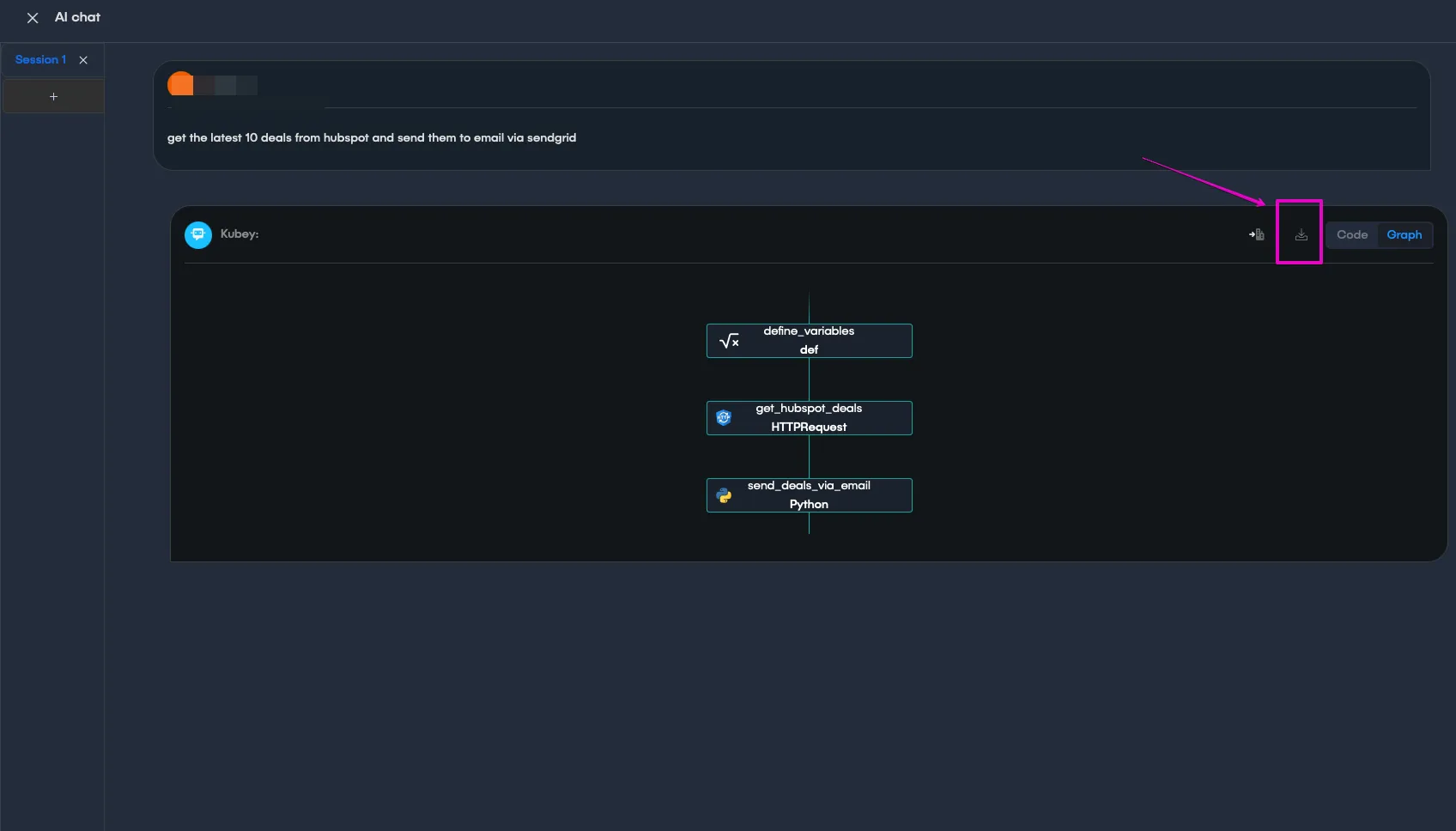Click the Kubey chatbot avatar
Viewport: 1456px width, 831px height.
[x=198, y=234]
